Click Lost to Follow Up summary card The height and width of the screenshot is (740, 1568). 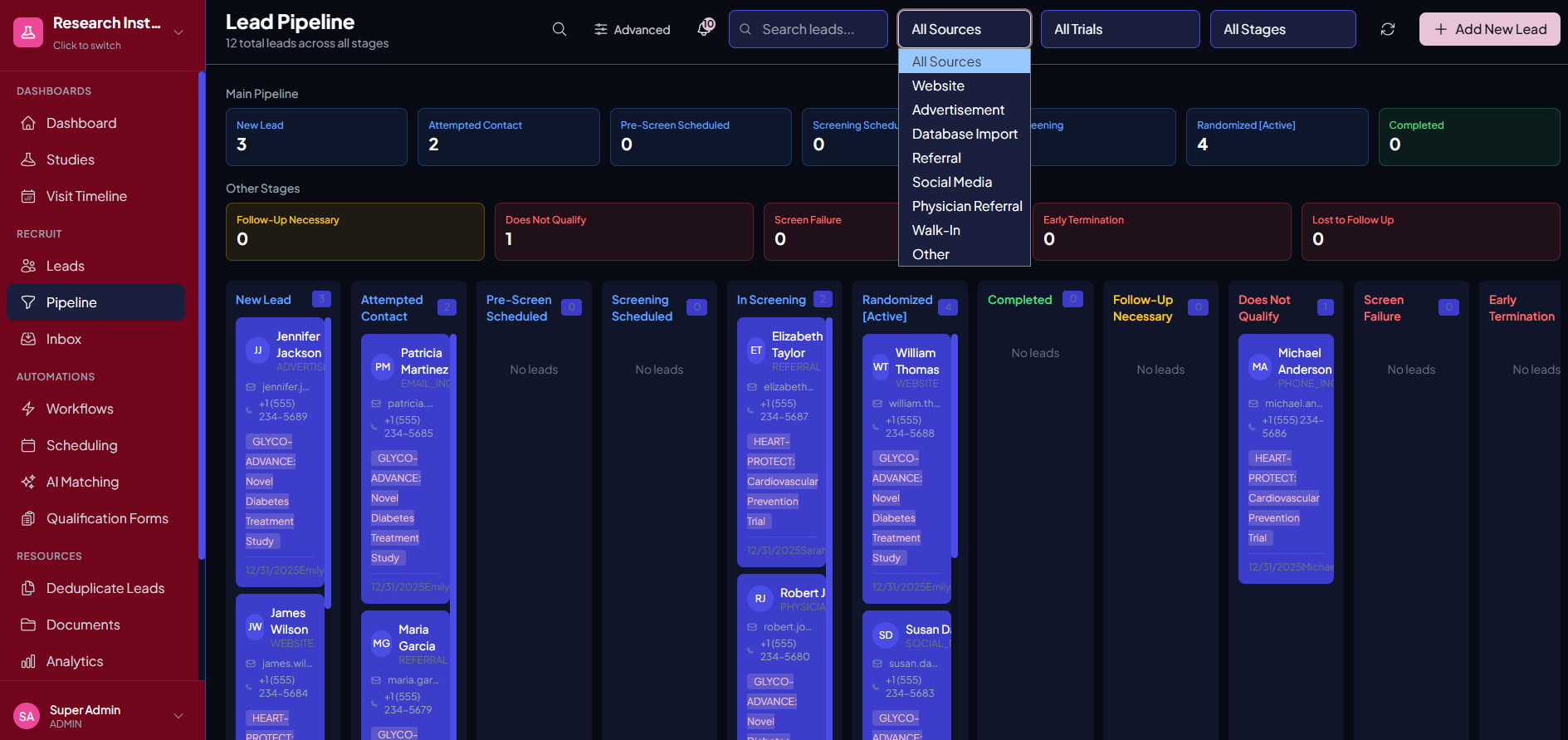[x=1431, y=232]
